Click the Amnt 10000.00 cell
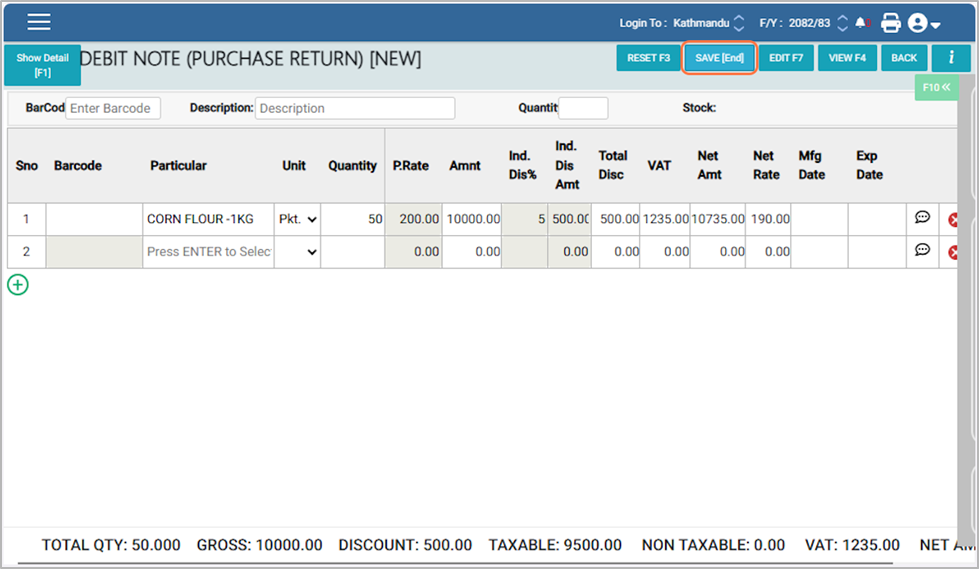Viewport: 979px width, 569px height. click(x=471, y=219)
